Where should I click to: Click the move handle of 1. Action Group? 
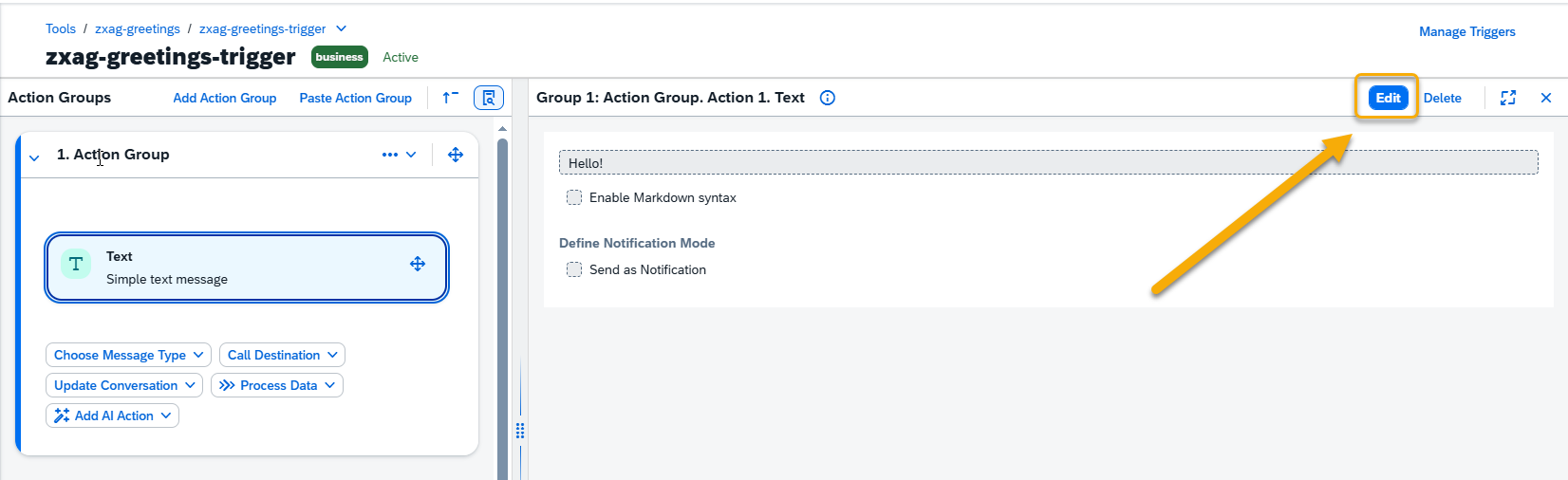pos(456,155)
